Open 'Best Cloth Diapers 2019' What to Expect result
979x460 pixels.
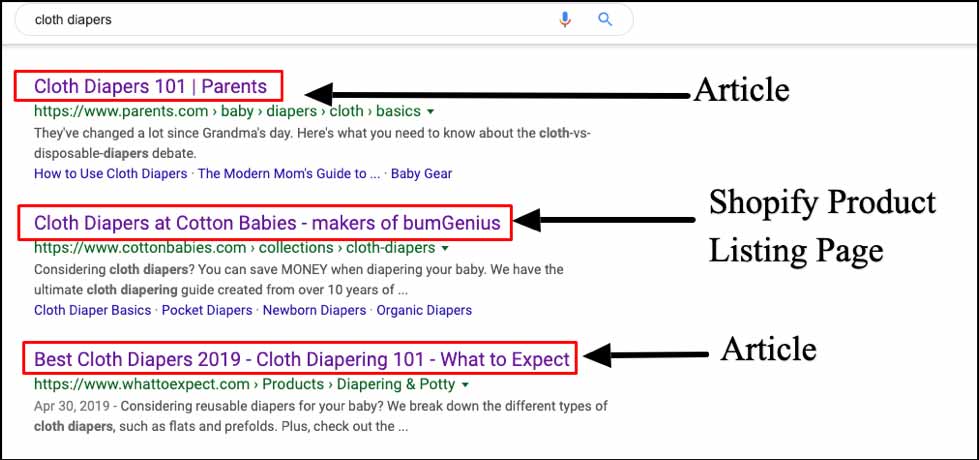301,359
